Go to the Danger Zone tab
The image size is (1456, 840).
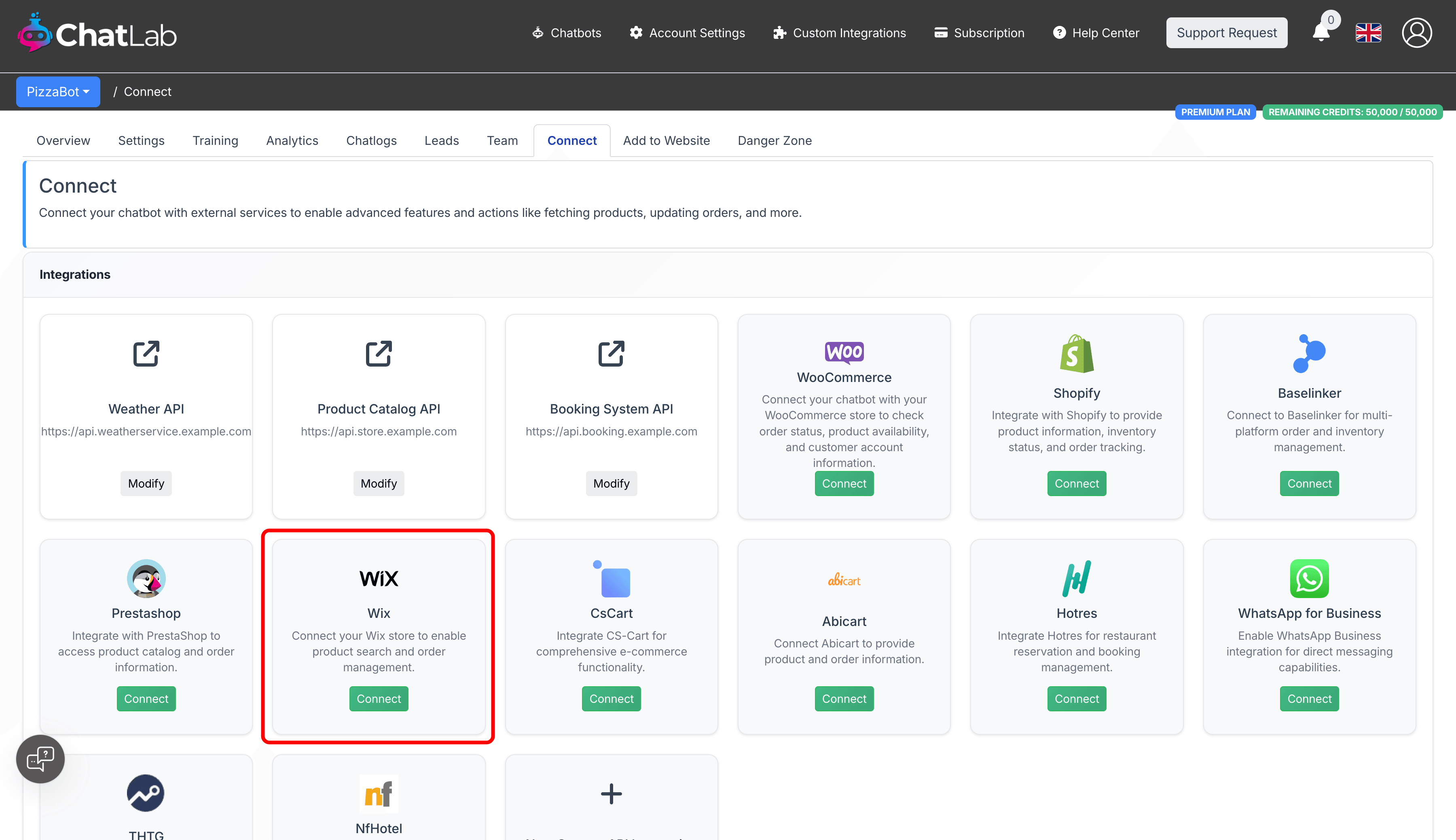pyautogui.click(x=775, y=141)
